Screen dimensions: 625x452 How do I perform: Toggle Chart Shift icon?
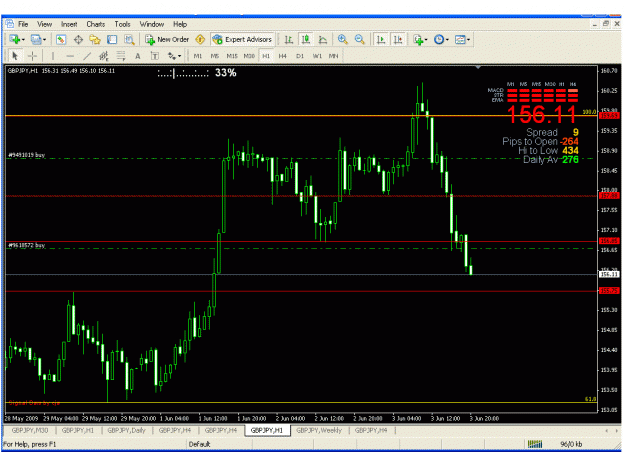click(x=398, y=39)
